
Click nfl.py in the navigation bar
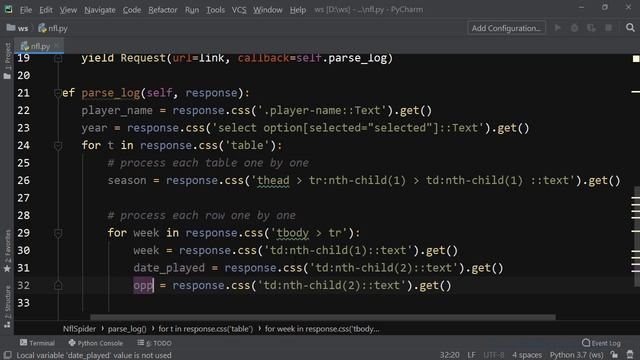click(x=53, y=28)
